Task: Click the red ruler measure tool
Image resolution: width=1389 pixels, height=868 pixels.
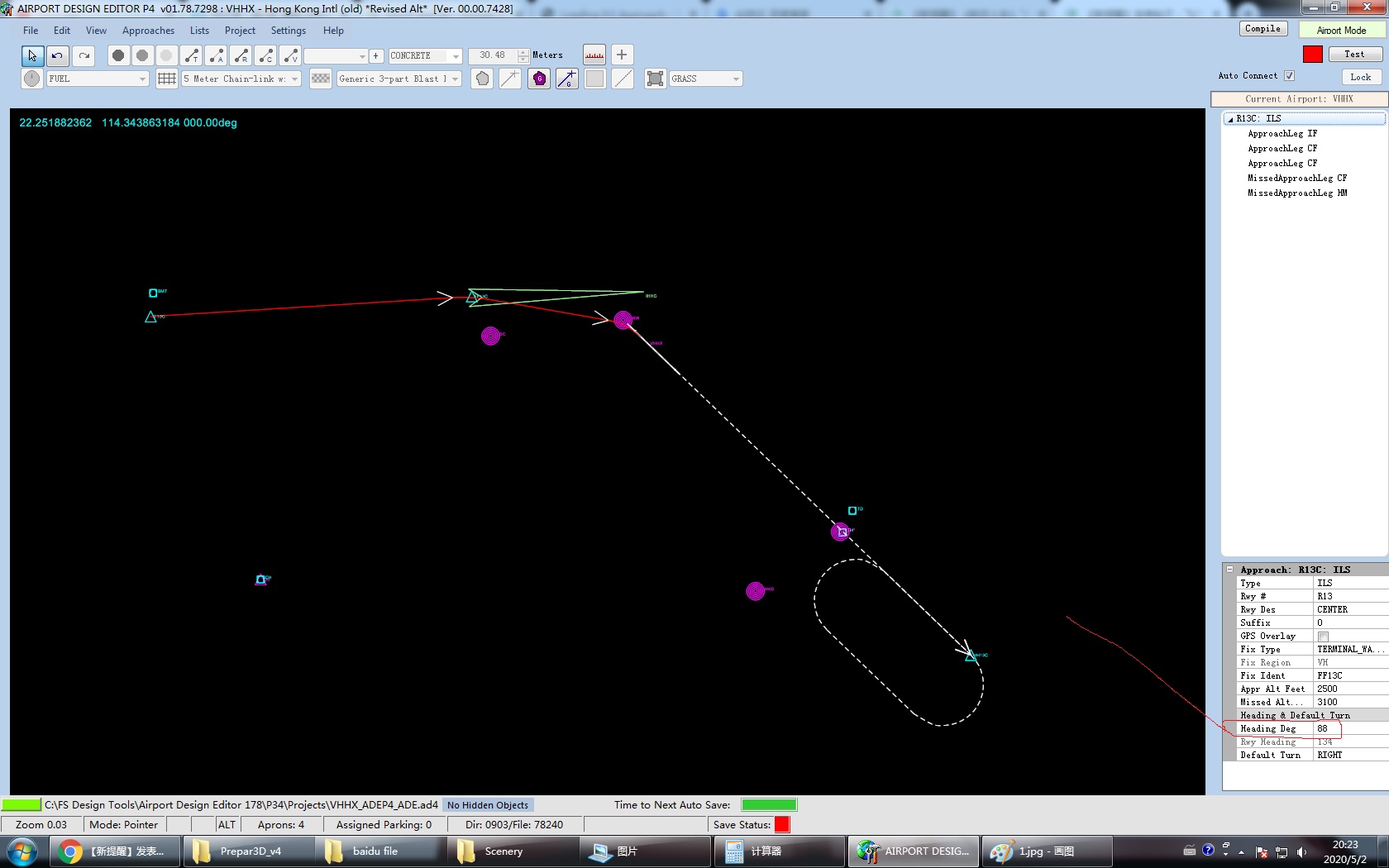Action: (x=594, y=55)
